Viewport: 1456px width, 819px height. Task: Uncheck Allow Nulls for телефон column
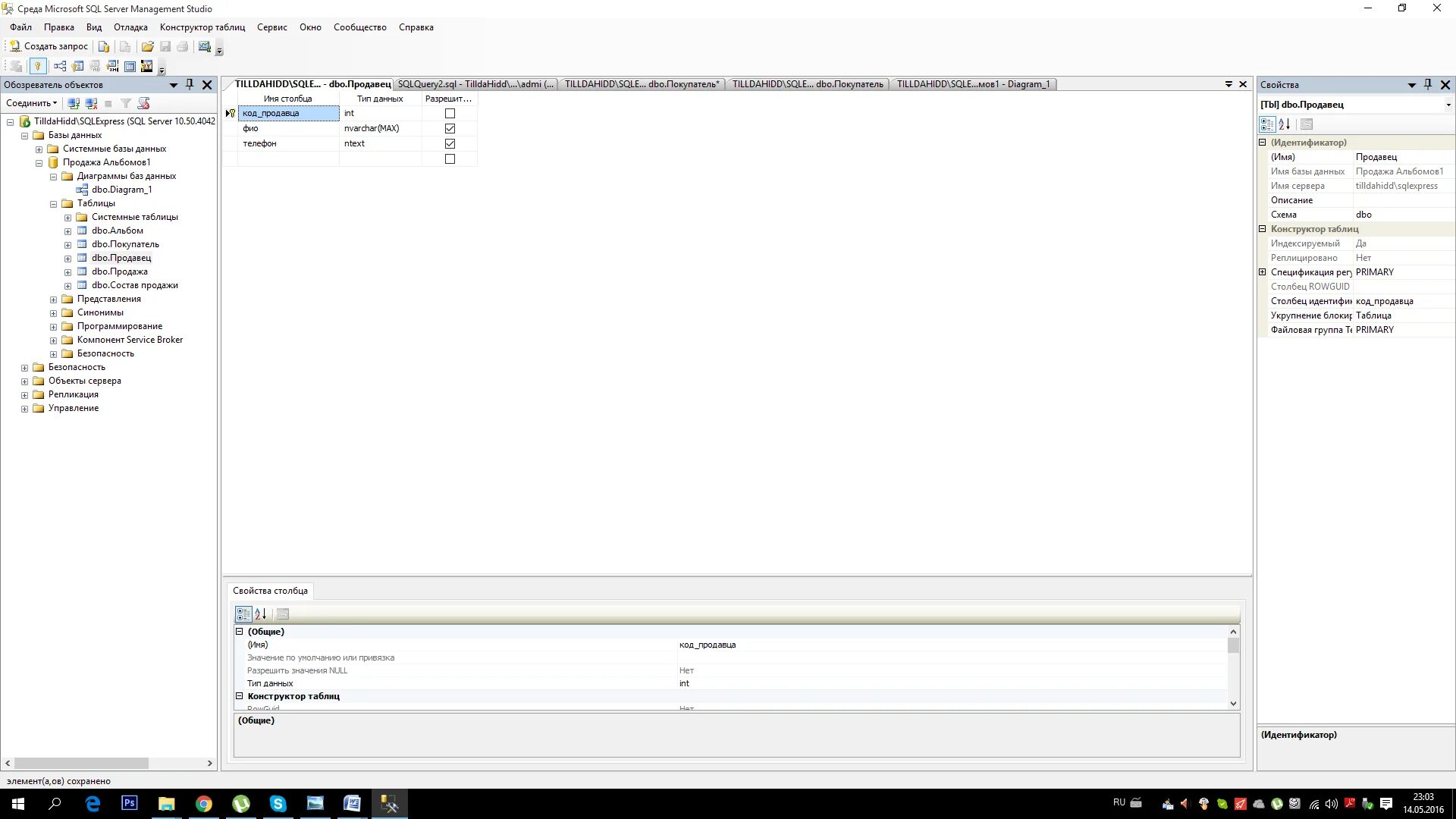[450, 144]
